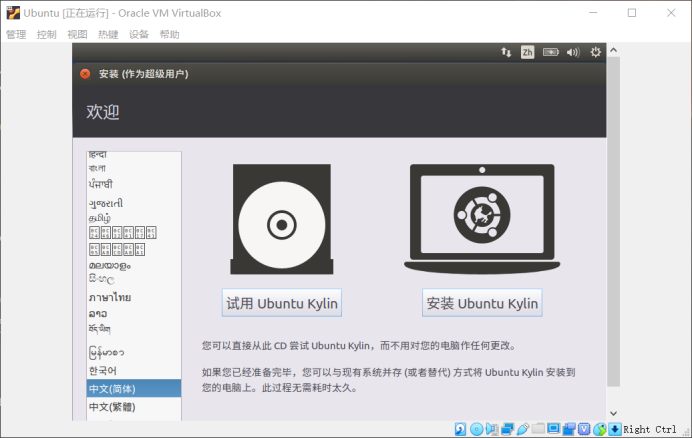The height and width of the screenshot is (439, 693).
Task: Click the VM view scrollbar up arrow
Action: coord(613,50)
